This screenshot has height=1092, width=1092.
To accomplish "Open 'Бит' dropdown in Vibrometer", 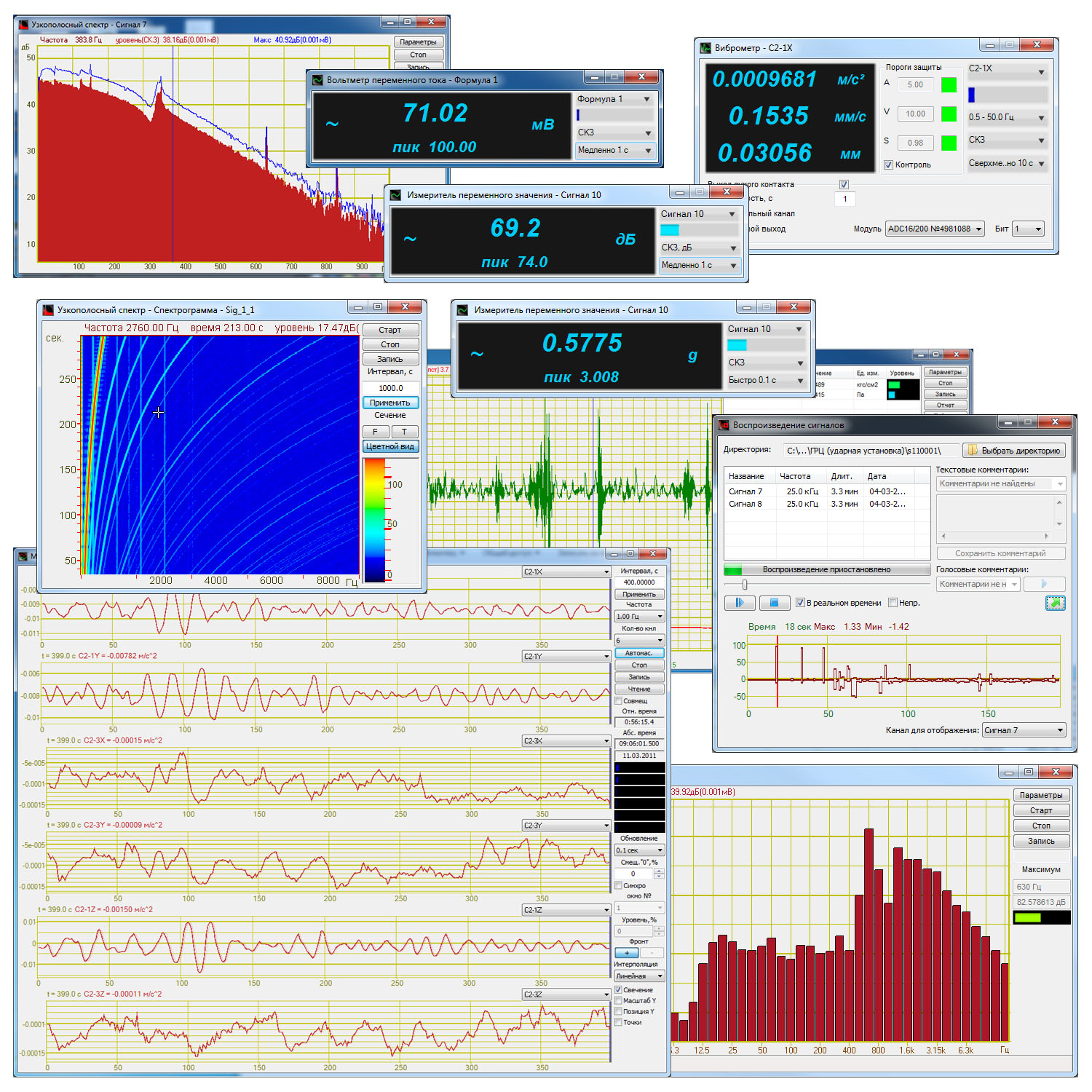I will tap(1029, 229).
